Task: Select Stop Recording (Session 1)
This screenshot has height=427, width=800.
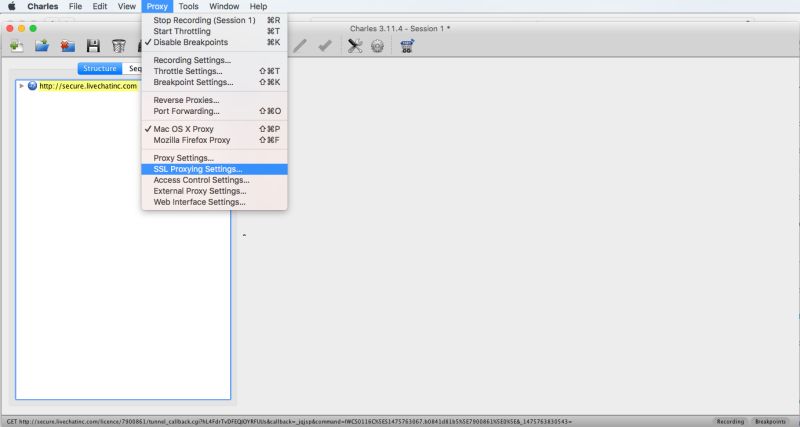Action: pos(214,20)
